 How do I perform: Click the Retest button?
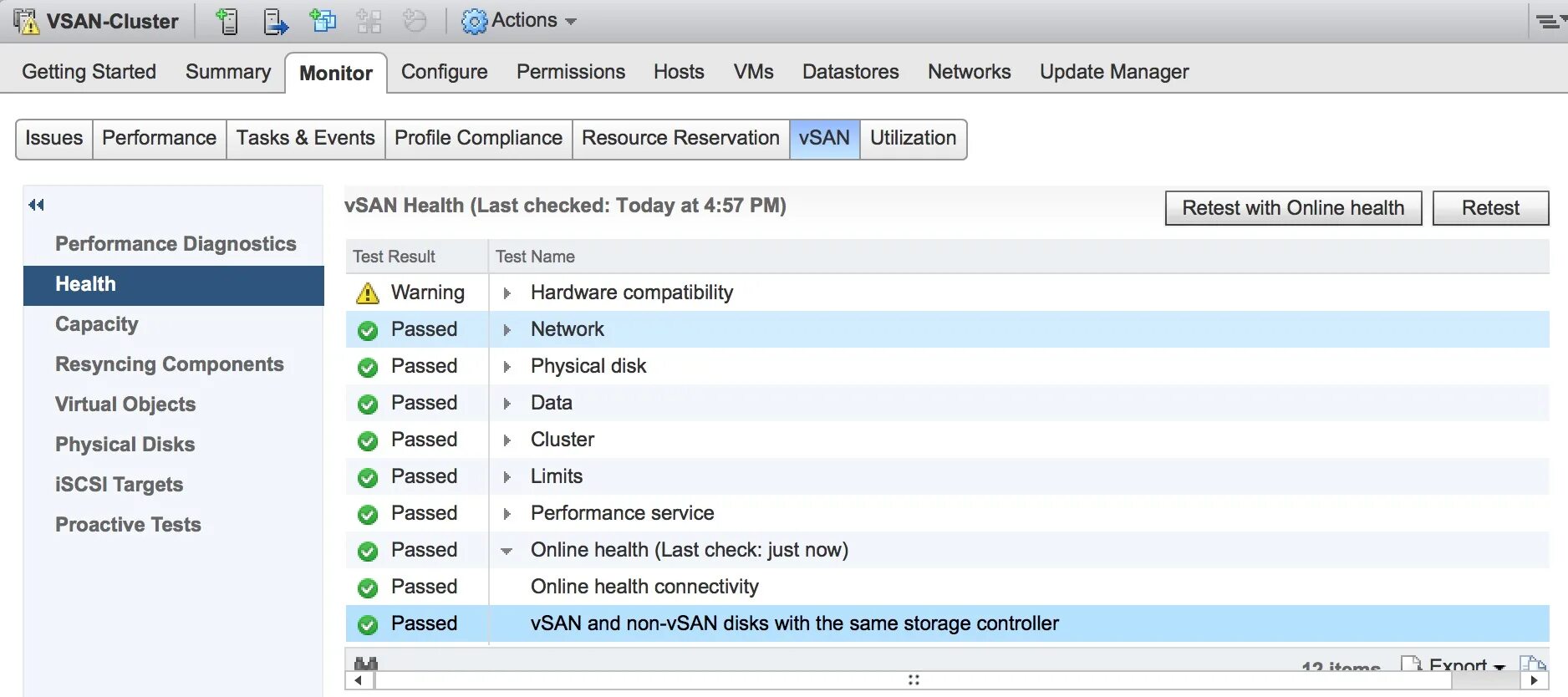pos(1491,208)
